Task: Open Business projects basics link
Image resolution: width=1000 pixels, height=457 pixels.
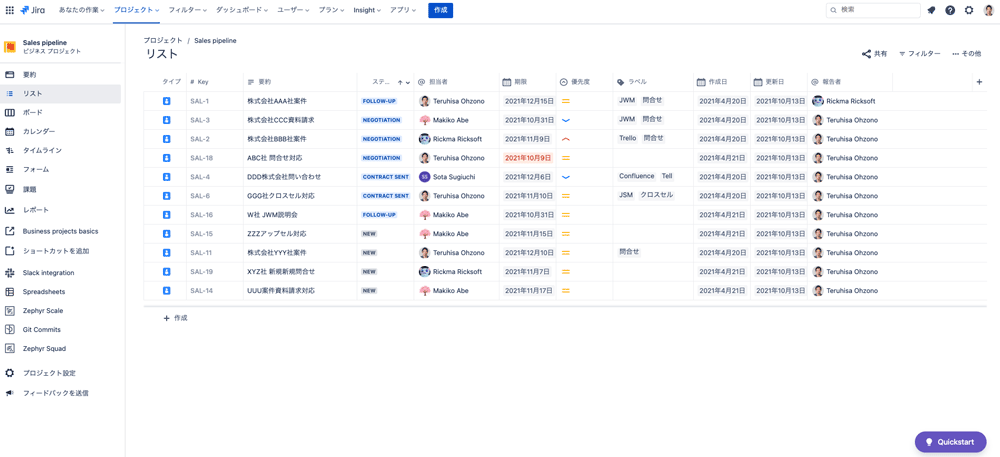Action: pos(60,231)
